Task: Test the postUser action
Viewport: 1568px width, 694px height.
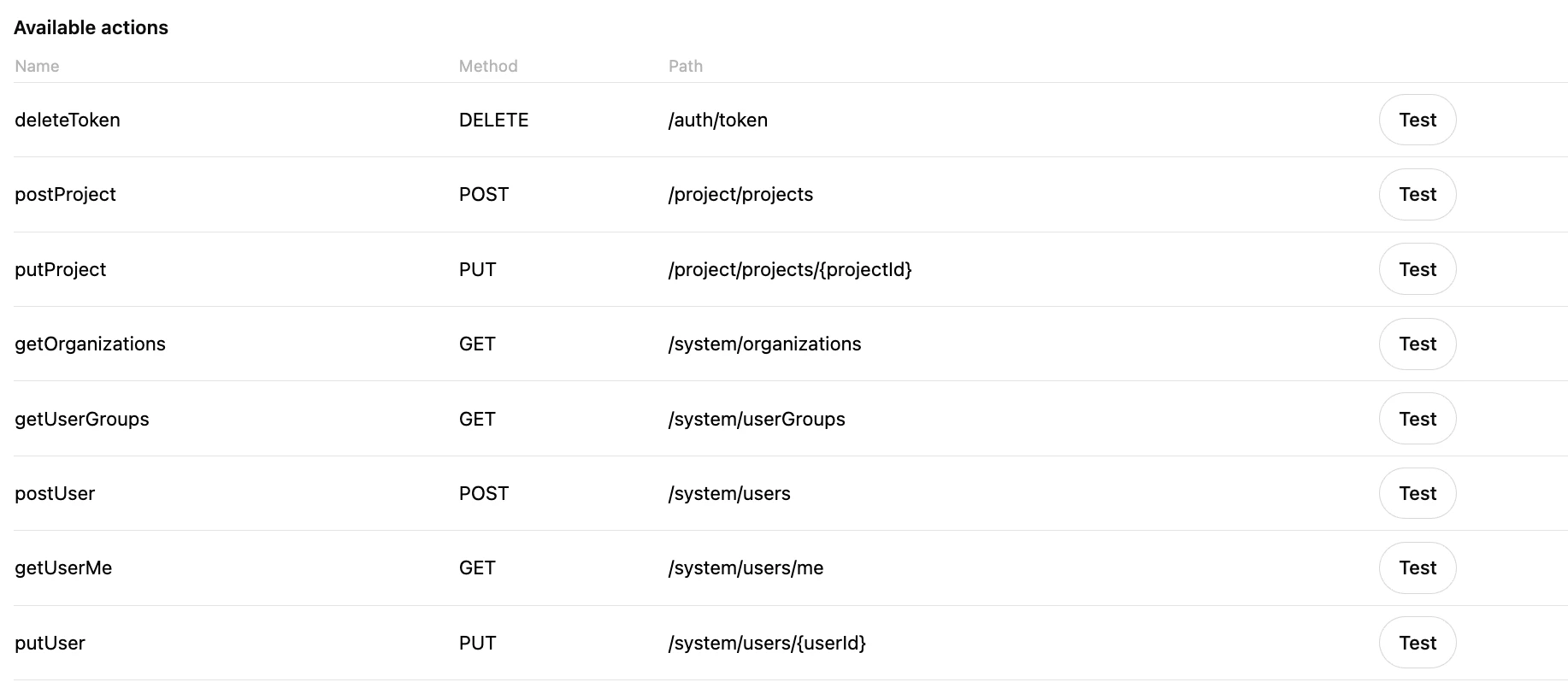Action: [1417, 493]
